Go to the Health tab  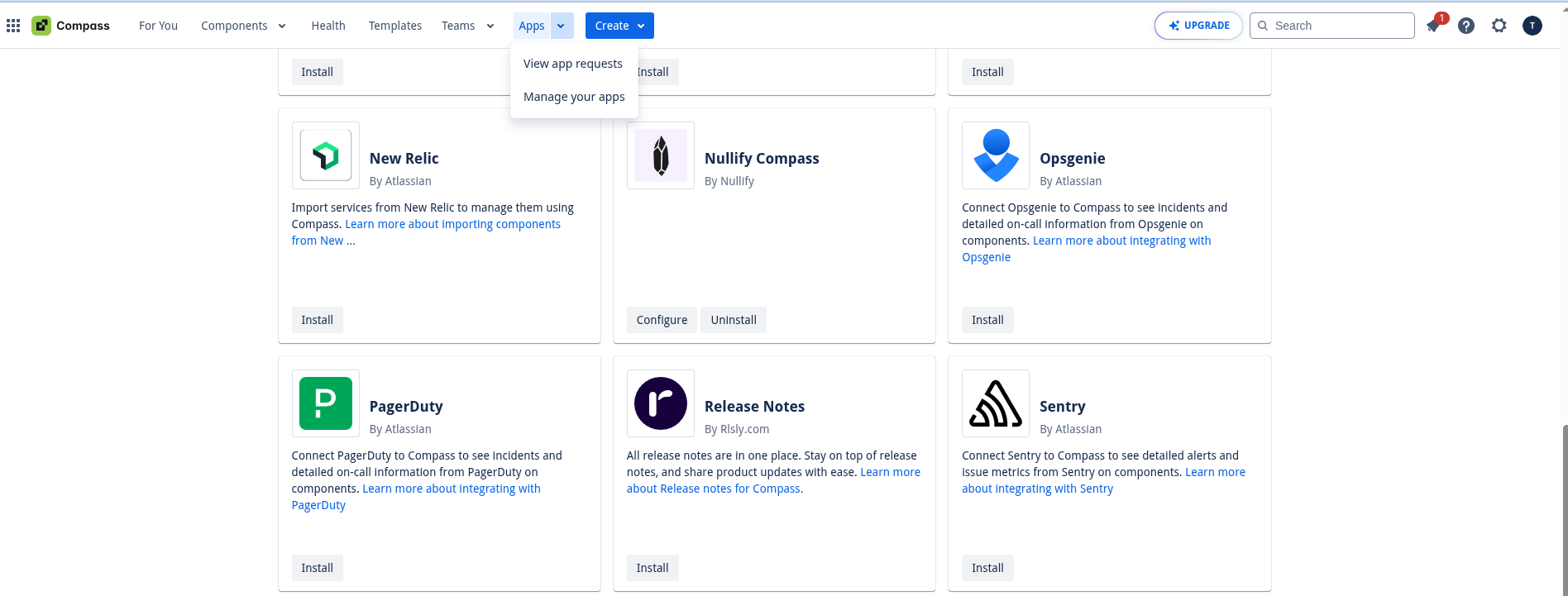click(328, 26)
